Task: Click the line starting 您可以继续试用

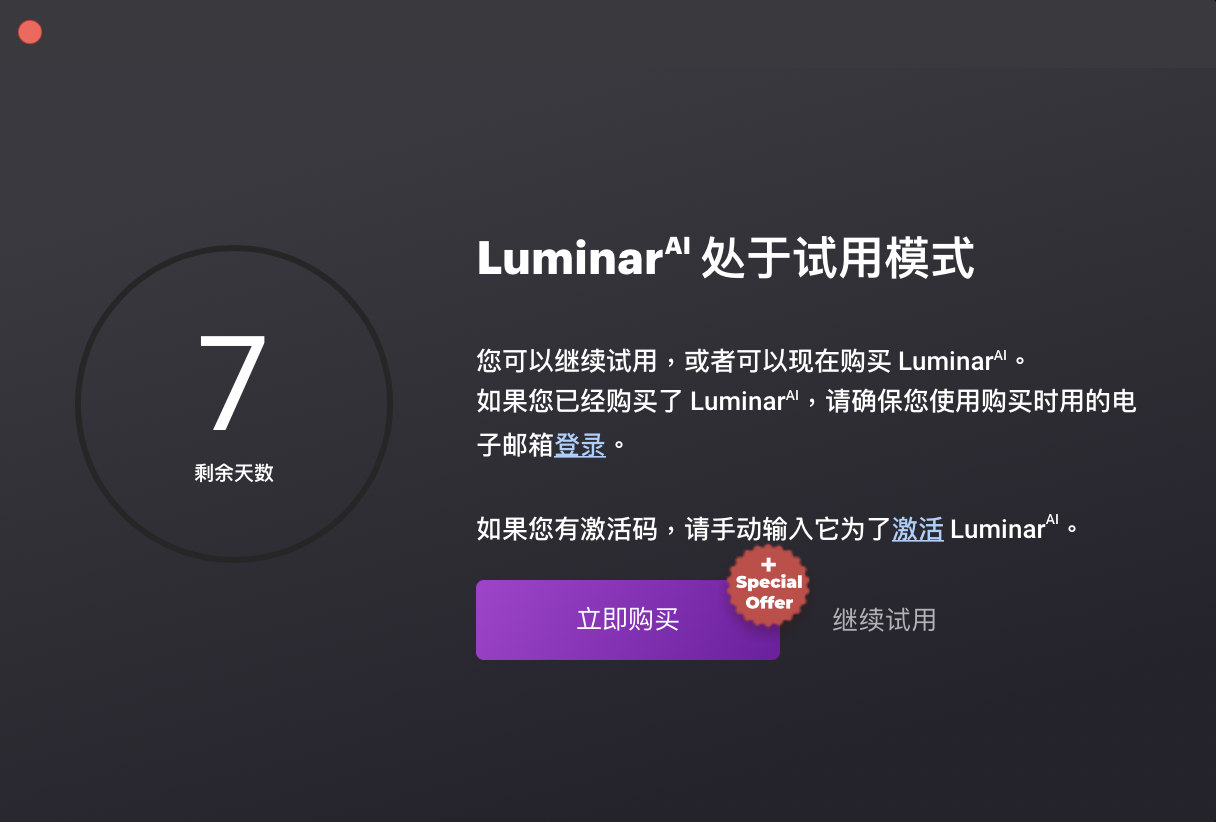Action: [752, 359]
